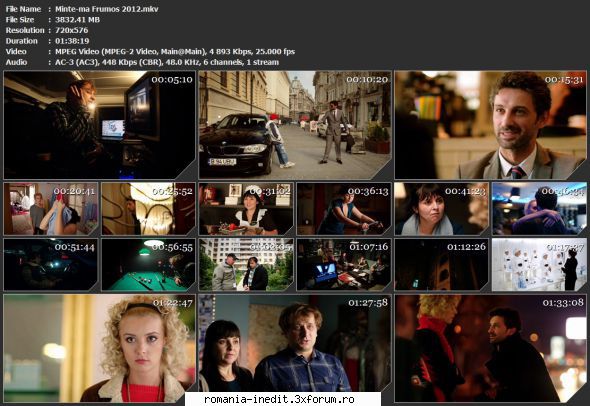Click the Video label
The width and height of the screenshot is (590, 406).
tap(16, 52)
